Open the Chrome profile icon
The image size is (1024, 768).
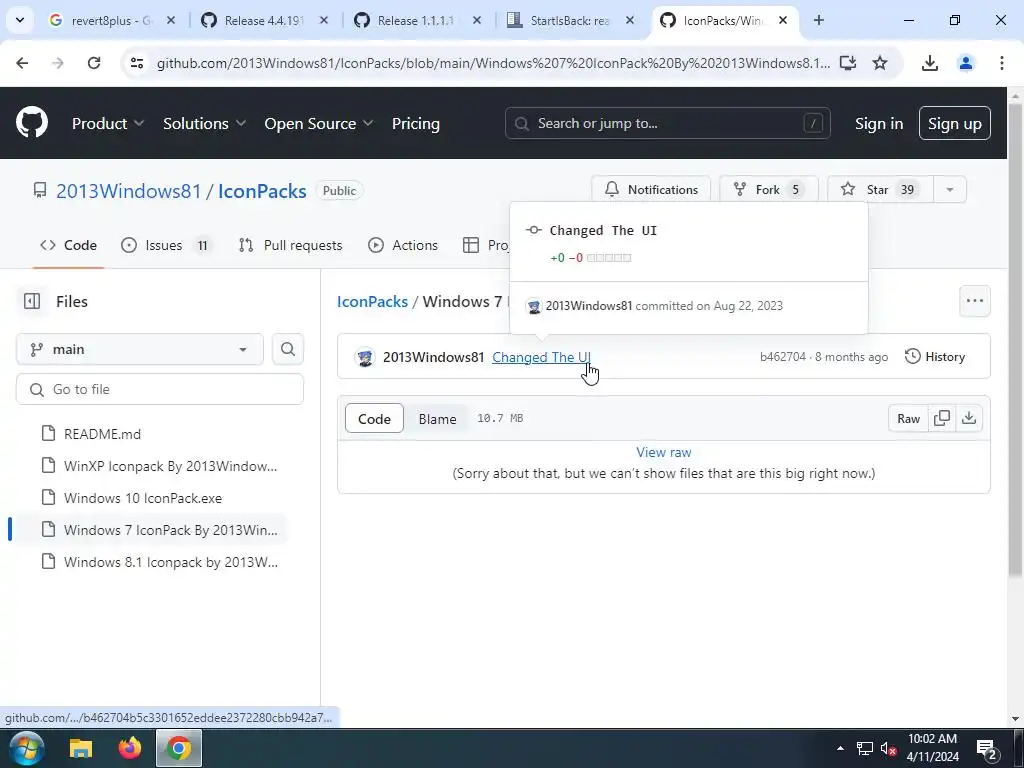966,63
